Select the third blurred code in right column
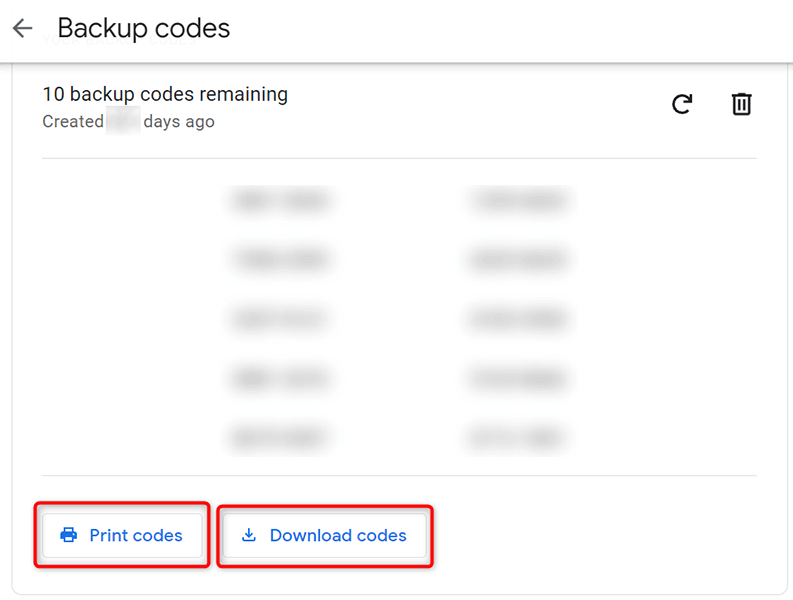Screen dimensions: 793x600 coord(518,320)
